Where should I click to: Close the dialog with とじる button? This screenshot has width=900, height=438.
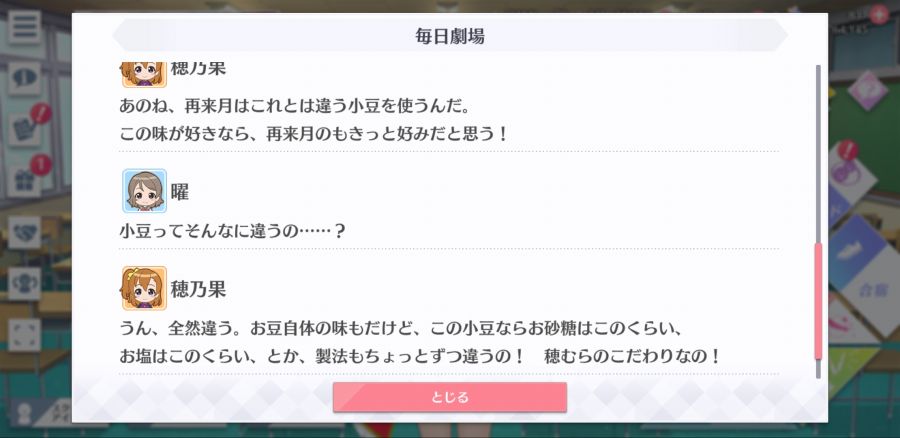tap(449, 397)
